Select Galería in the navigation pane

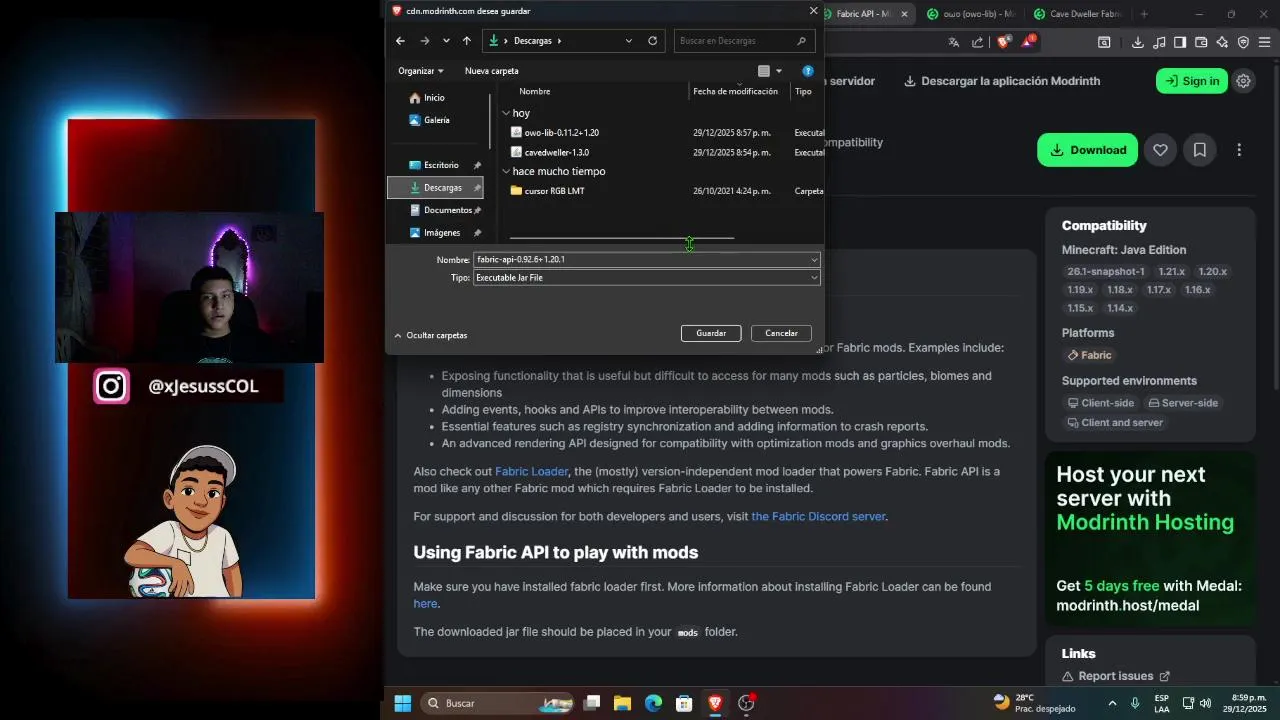pos(436,120)
